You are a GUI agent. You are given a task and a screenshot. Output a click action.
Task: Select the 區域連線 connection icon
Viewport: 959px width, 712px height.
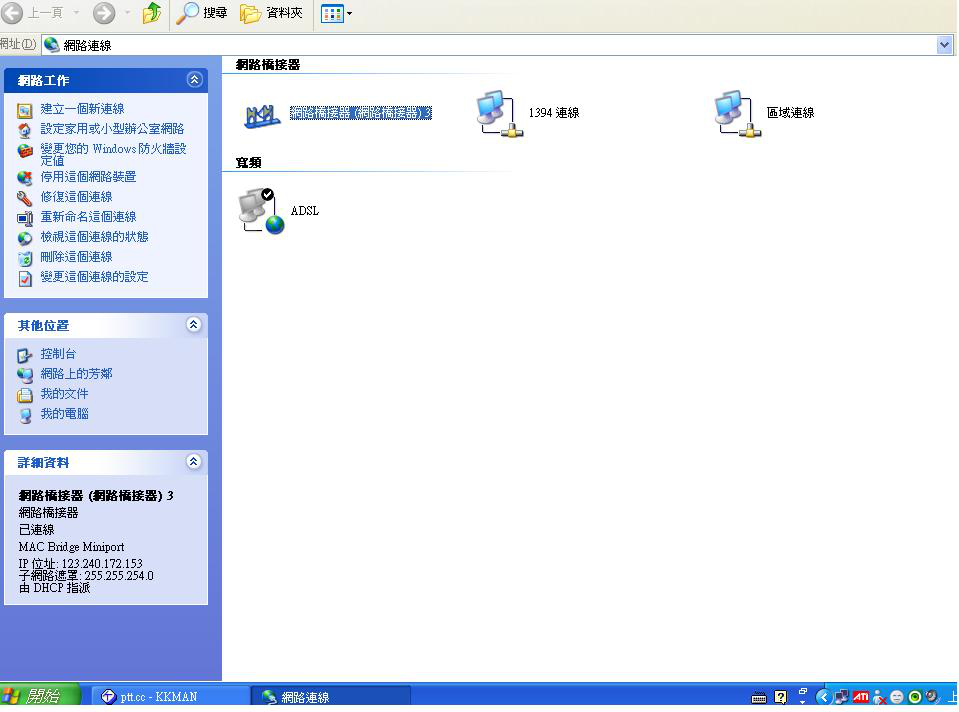738,114
